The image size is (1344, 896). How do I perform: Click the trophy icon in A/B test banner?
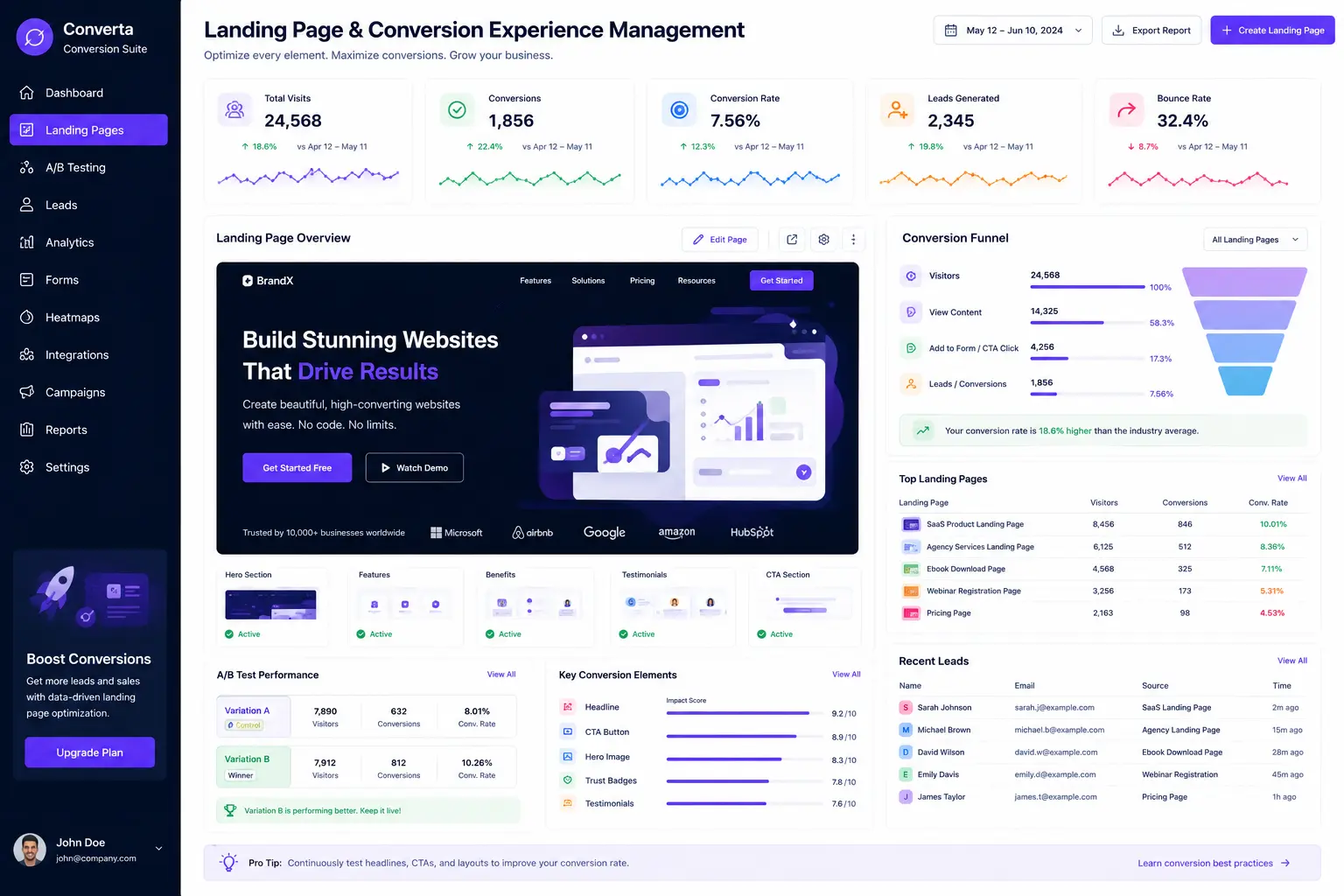230,810
